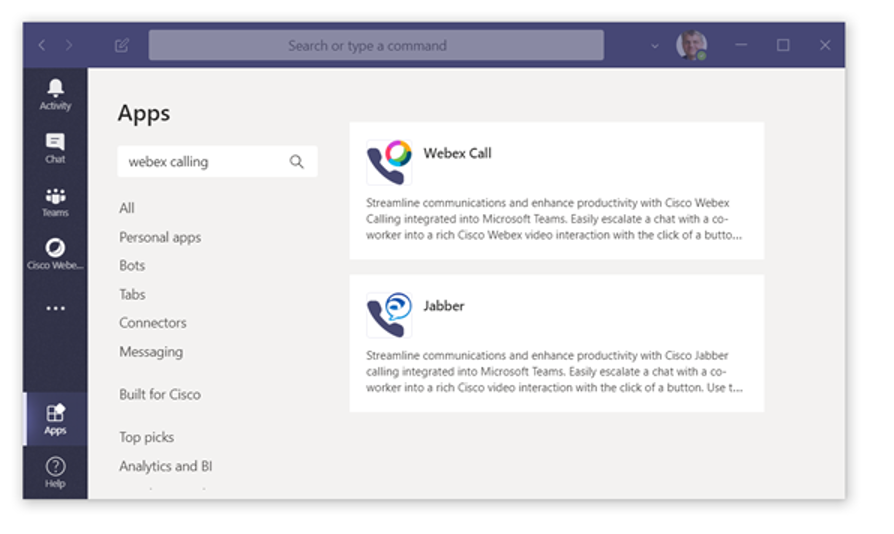The image size is (894, 534).
Task: Open the Webex Call app title
Action: point(457,153)
